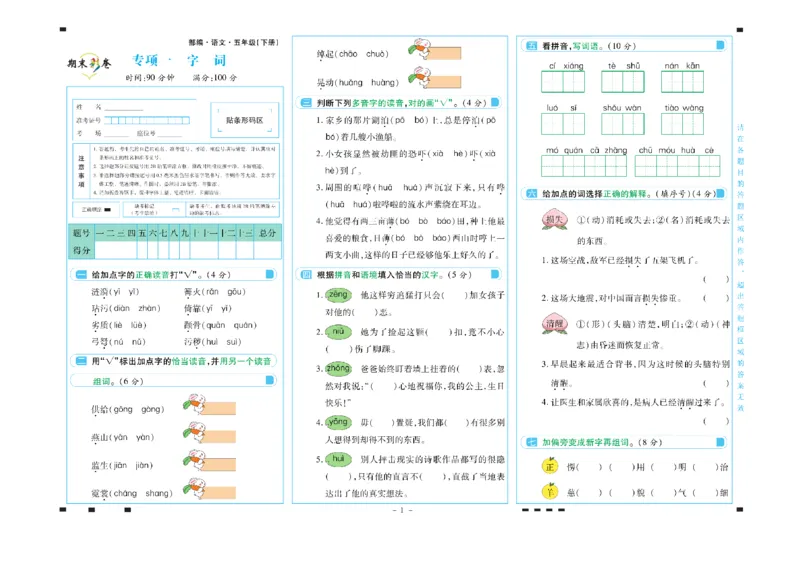Click the rabbit icon beside 监生(jiān jiàn)
The width and height of the screenshot is (800, 566).
click(194, 460)
